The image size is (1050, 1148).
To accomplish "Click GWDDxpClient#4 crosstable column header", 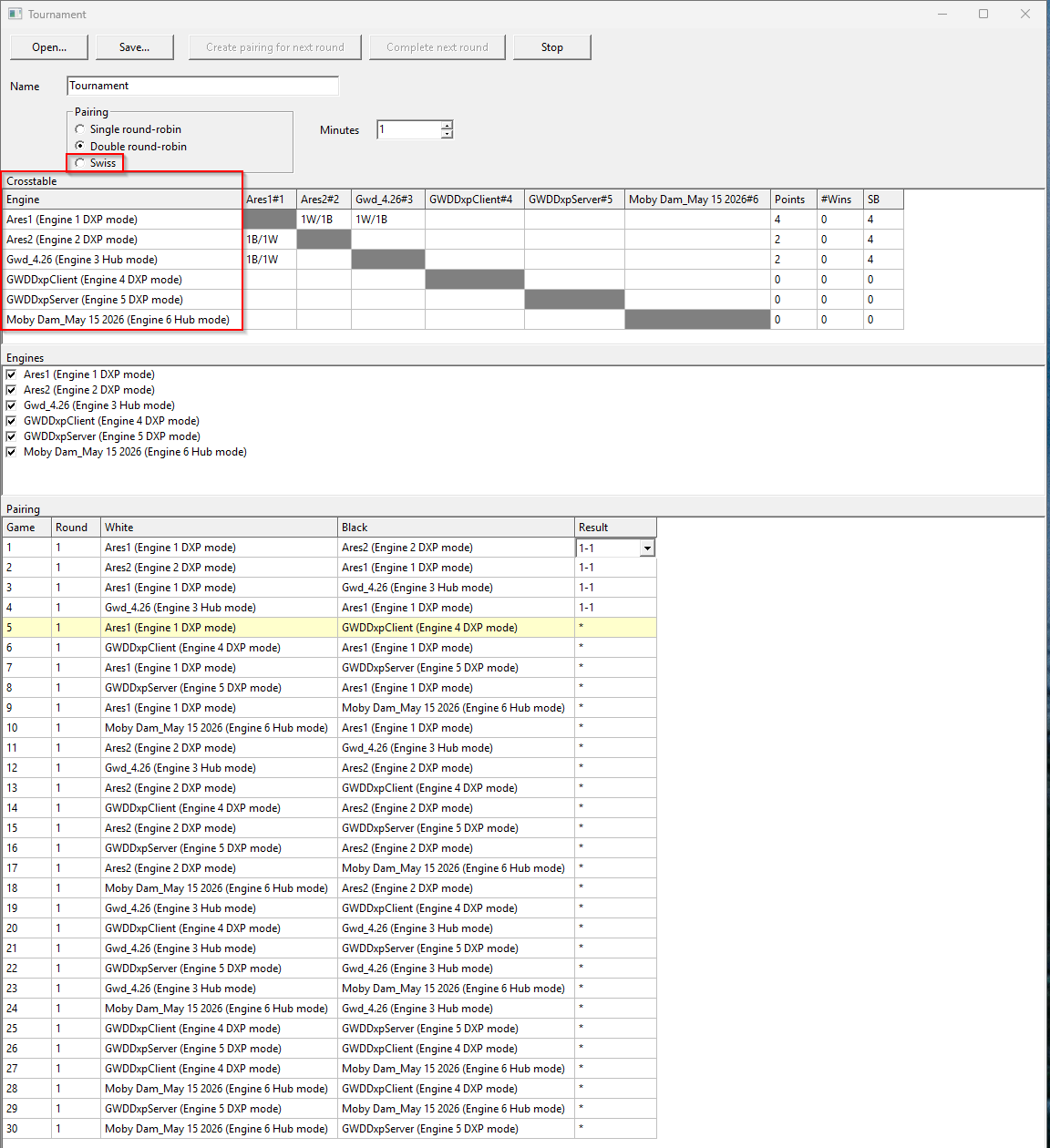I will tap(475, 200).
